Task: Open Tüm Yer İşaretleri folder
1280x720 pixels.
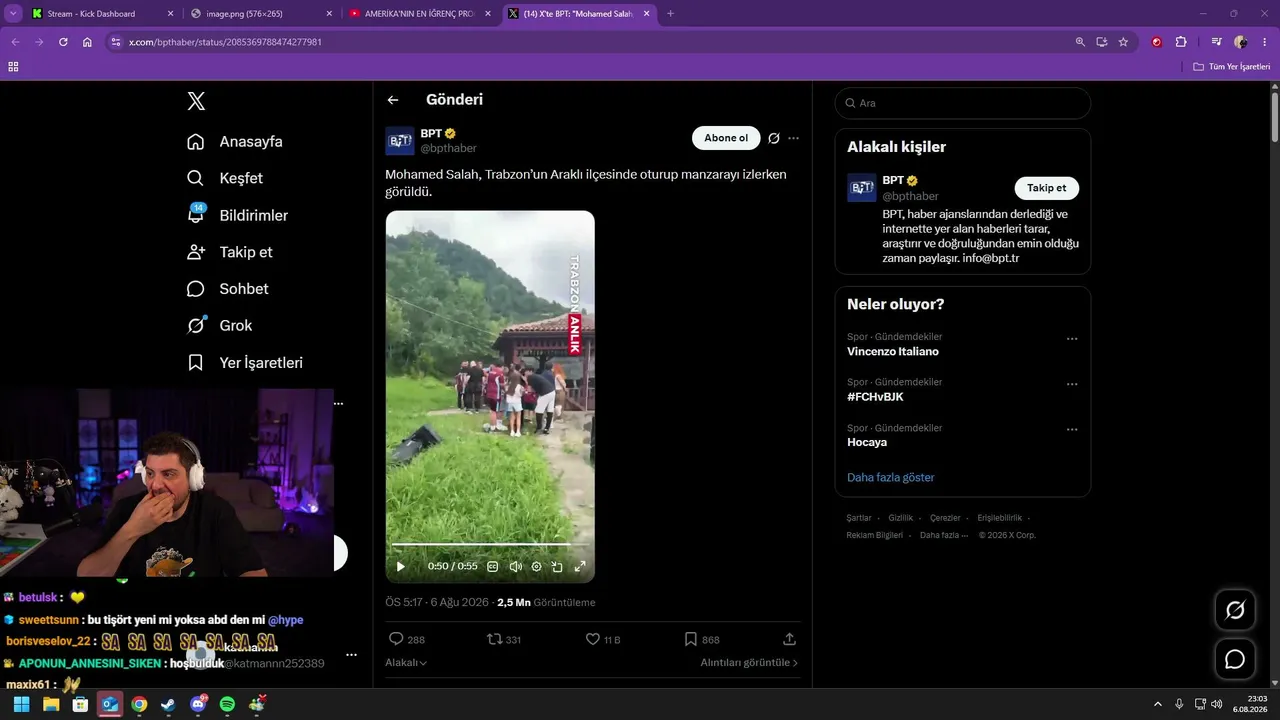Action: click(x=1232, y=66)
